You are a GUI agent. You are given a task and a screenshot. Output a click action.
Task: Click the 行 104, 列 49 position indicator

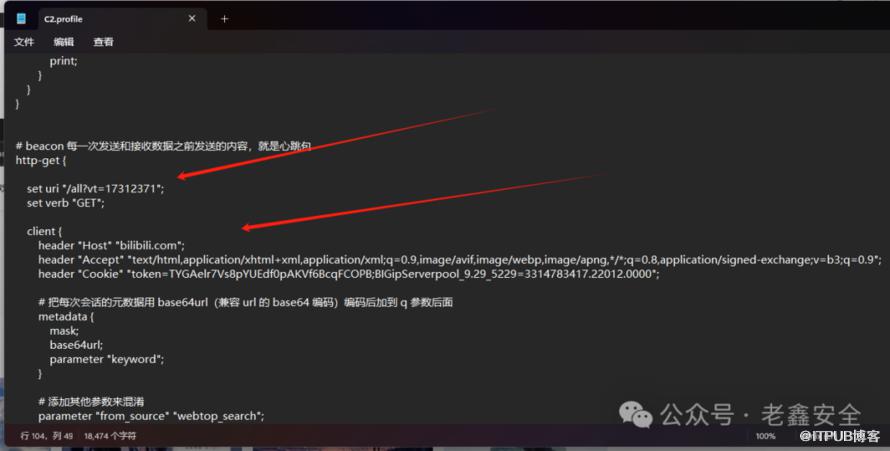[x=47, y=436]
